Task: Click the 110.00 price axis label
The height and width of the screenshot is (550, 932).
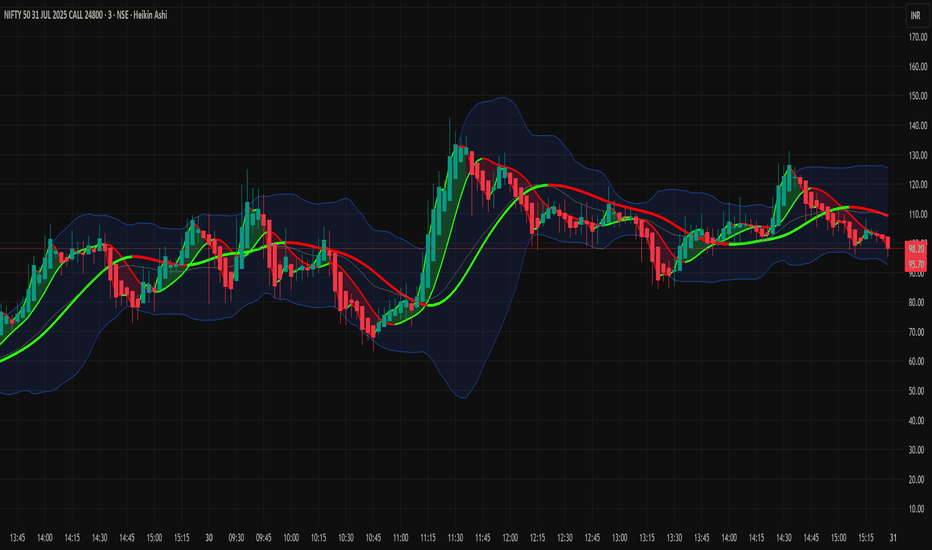Action: (918, 214)
